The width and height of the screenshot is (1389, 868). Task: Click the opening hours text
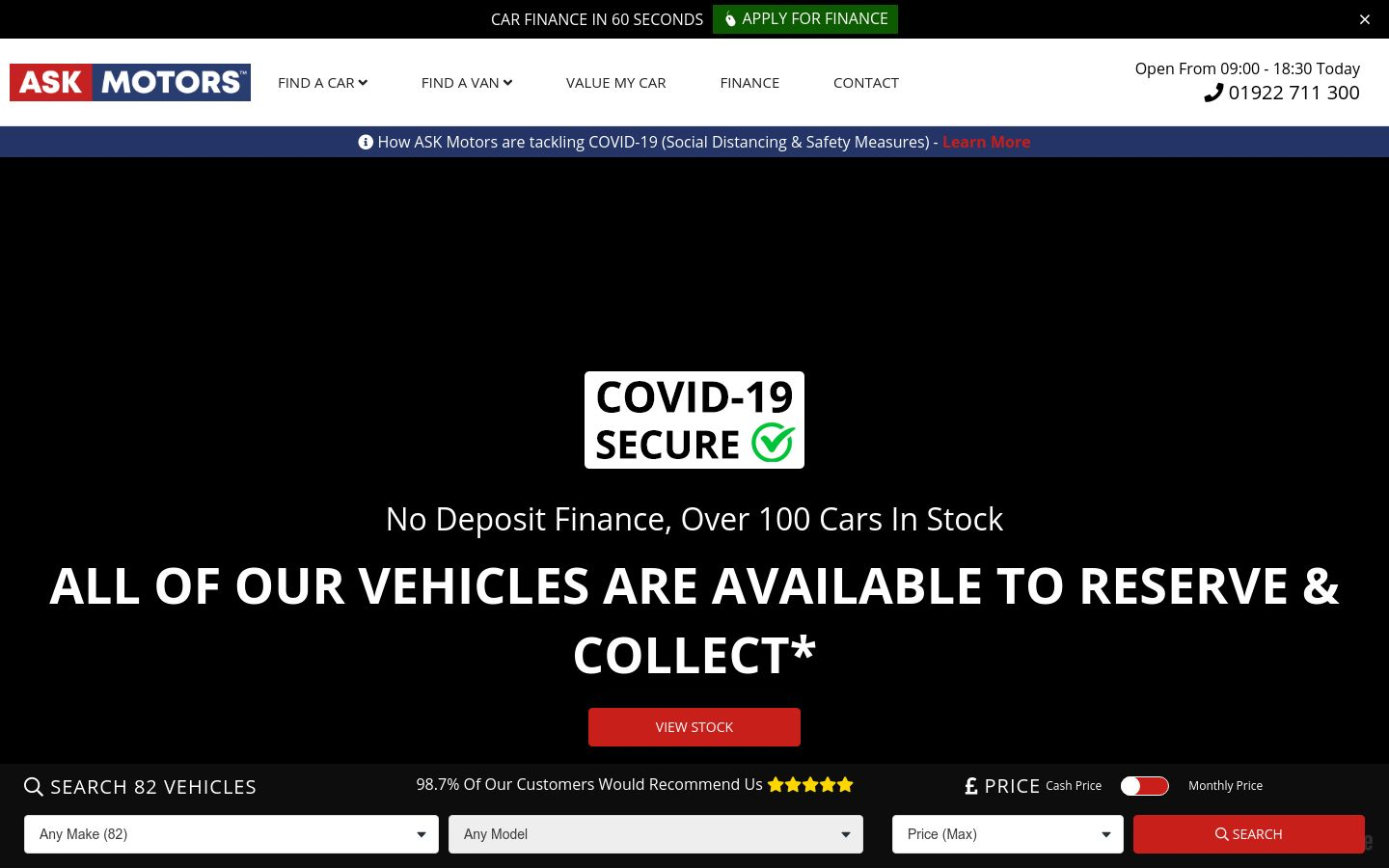[1247, 68]
